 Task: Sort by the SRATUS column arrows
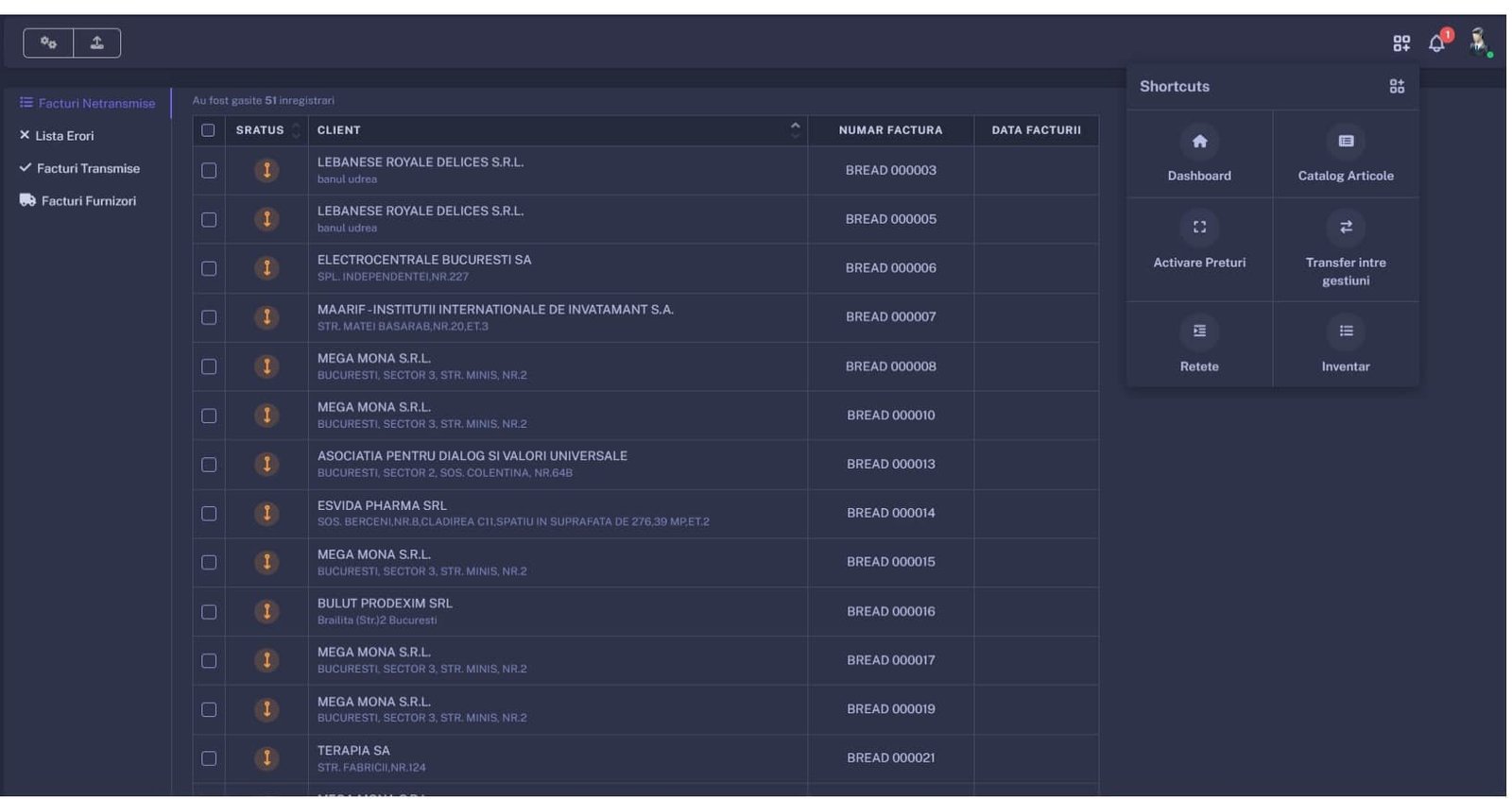tap(296, 130)
